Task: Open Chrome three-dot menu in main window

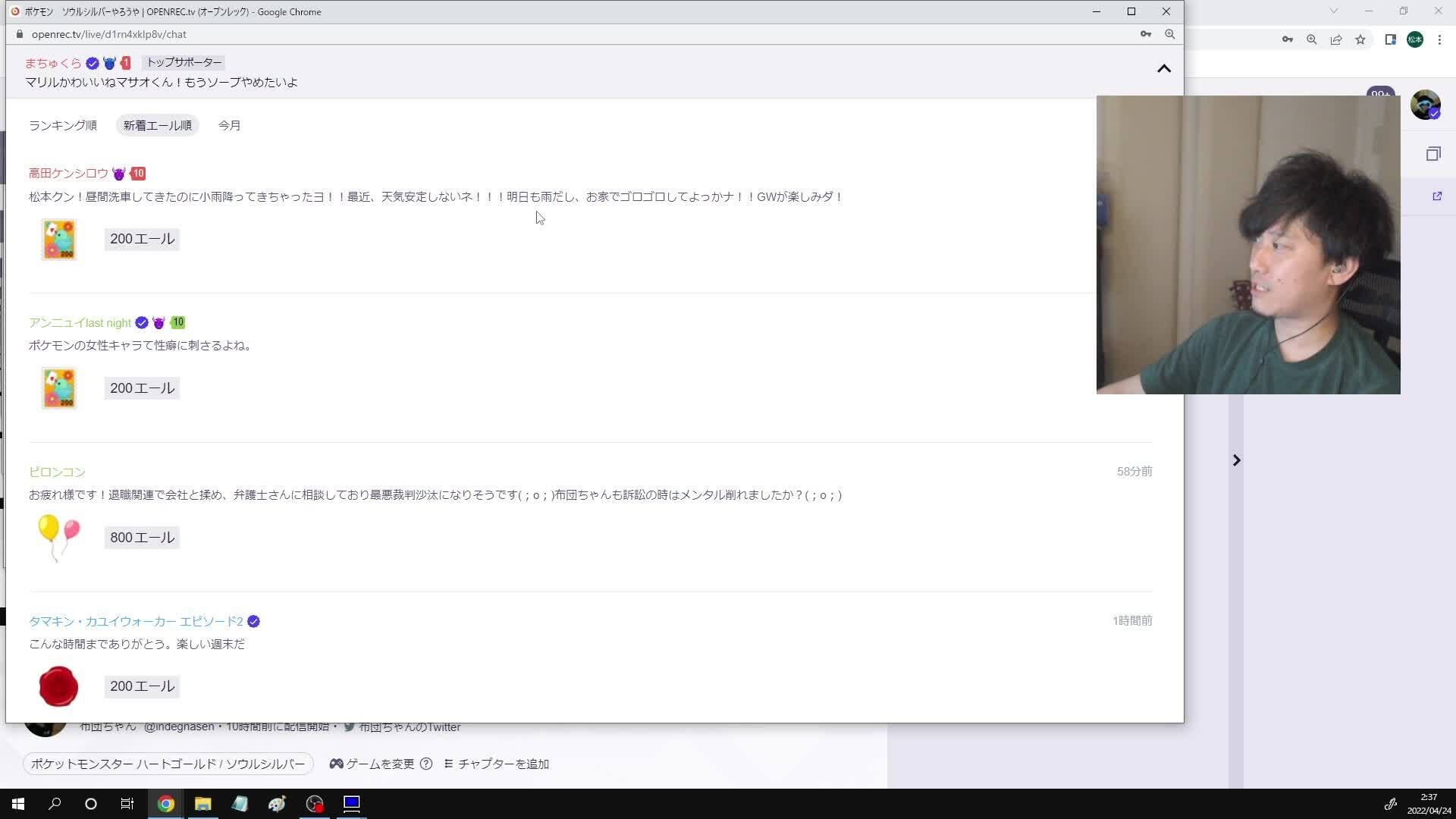Action: [1439, 39]
